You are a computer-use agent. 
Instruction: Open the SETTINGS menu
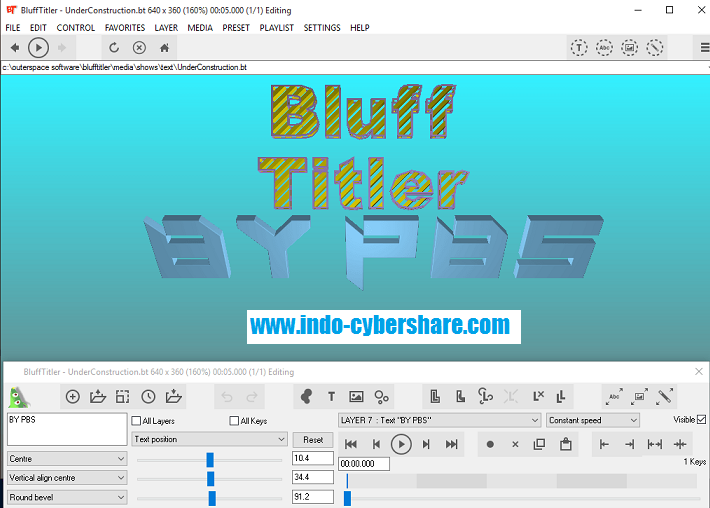[x=322, y=28]
